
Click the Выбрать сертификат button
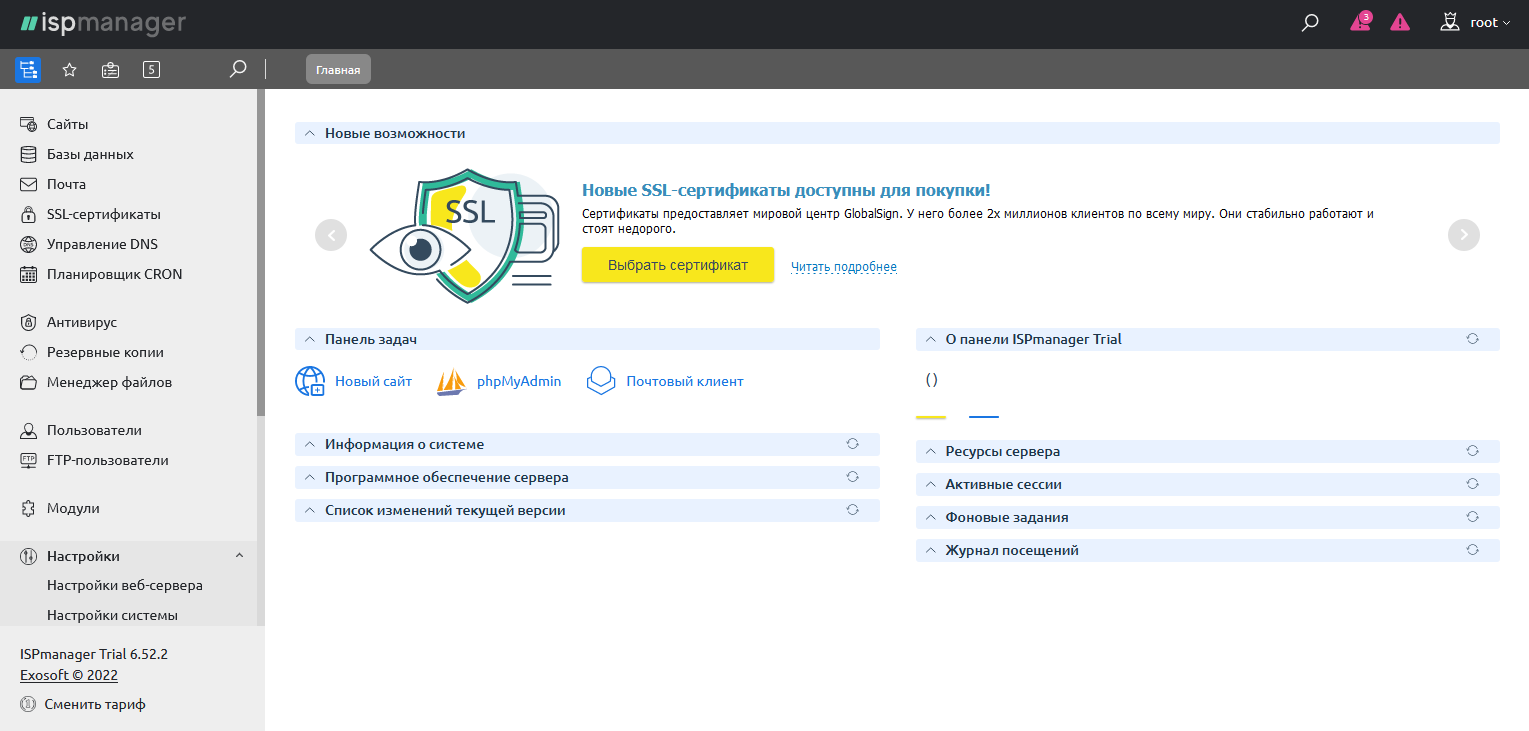(678, 265)
